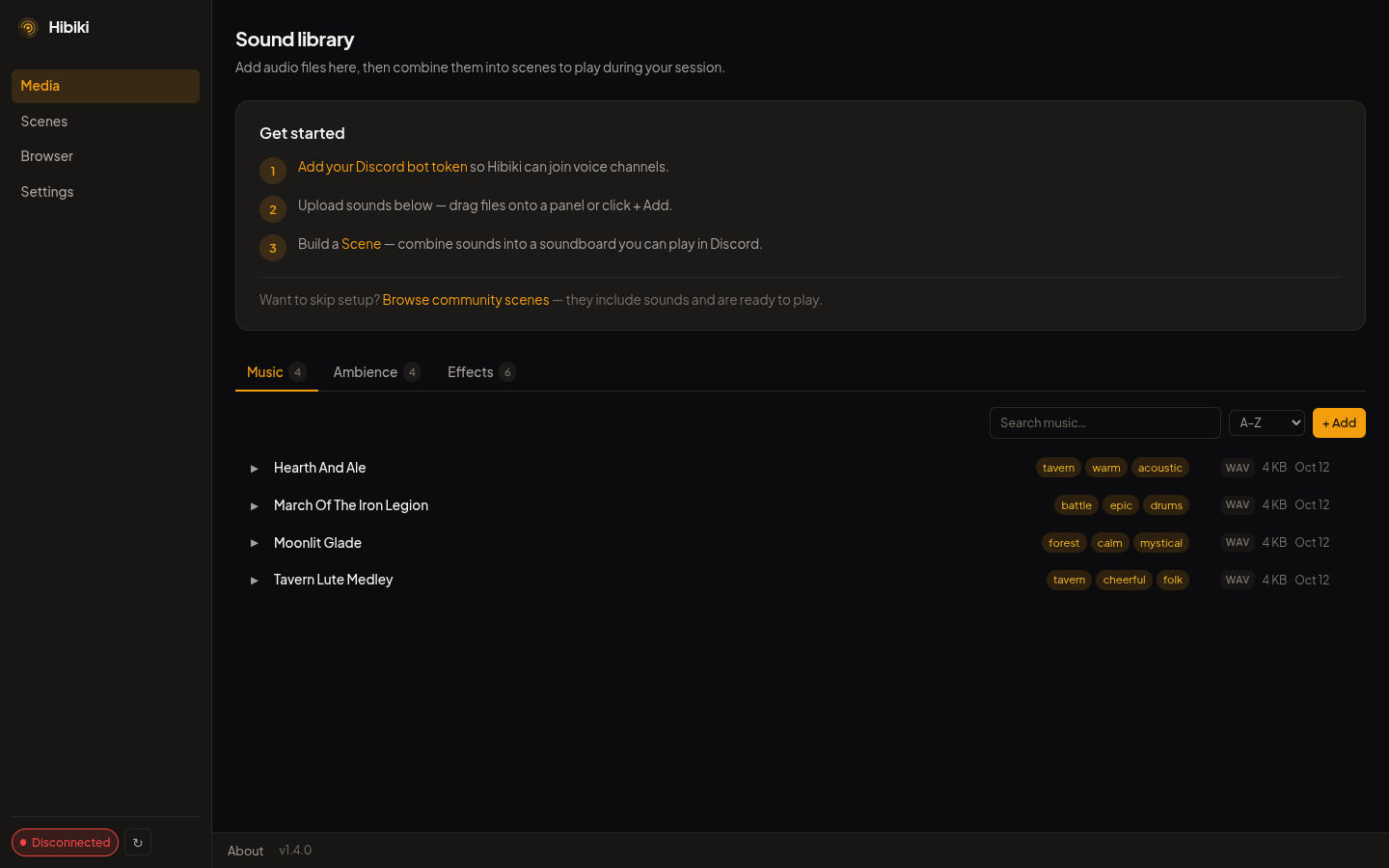The image size is (1389, 868).
Task: Click the epic tag
Action: (x=1121, y=505)
